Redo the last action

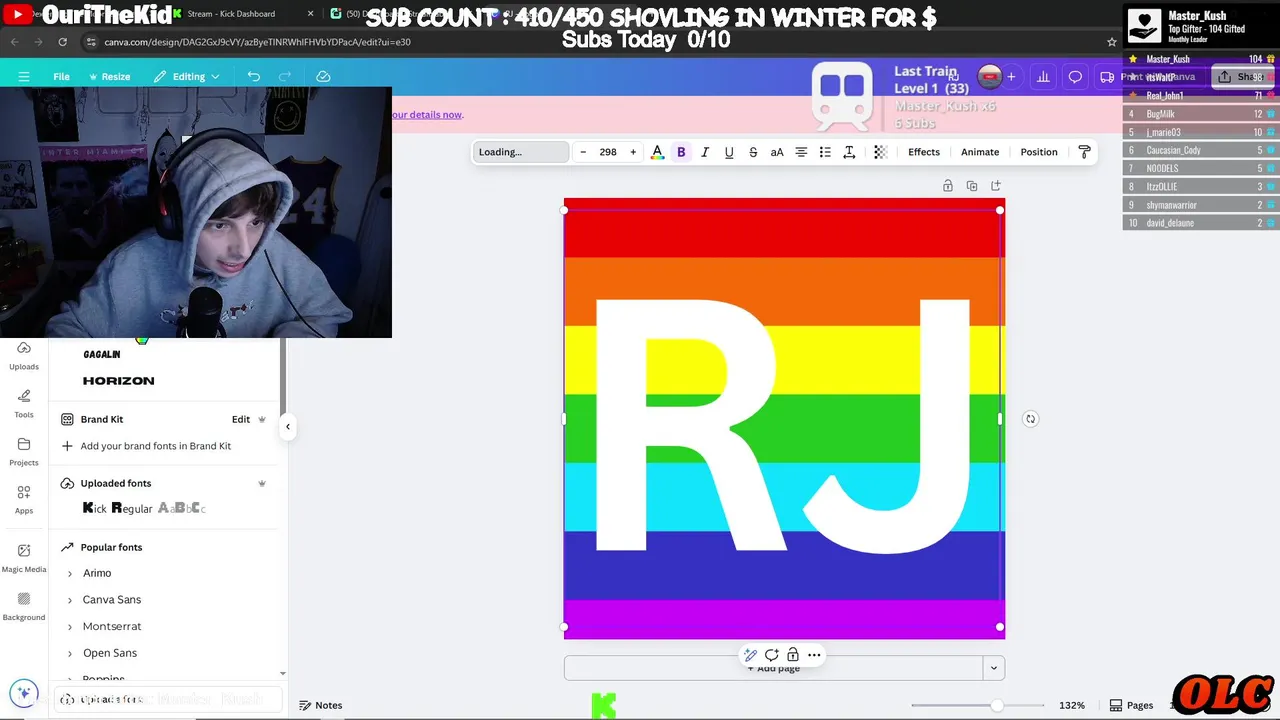(285, 76)
